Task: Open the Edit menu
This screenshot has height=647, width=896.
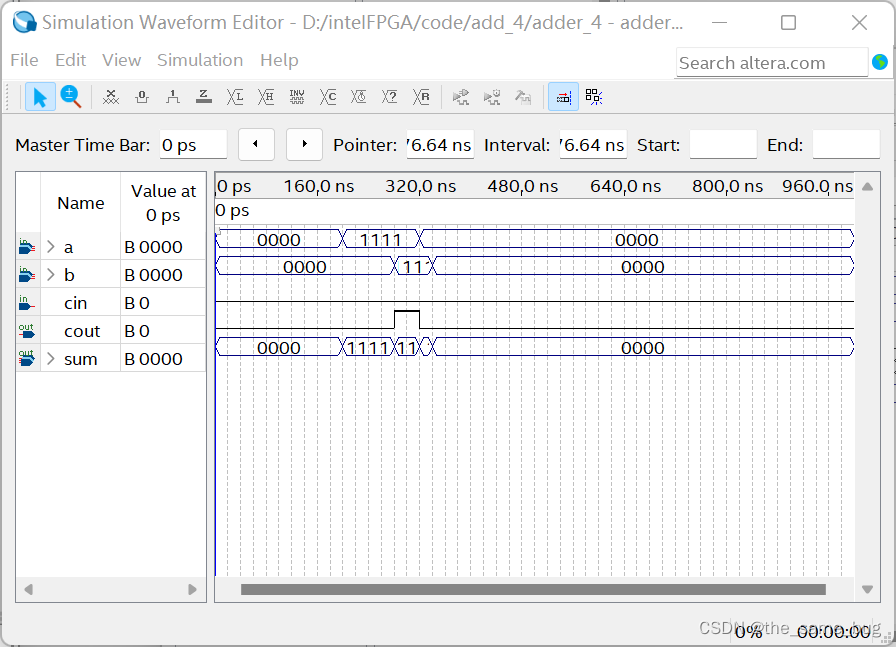Action: pos(70,60)
